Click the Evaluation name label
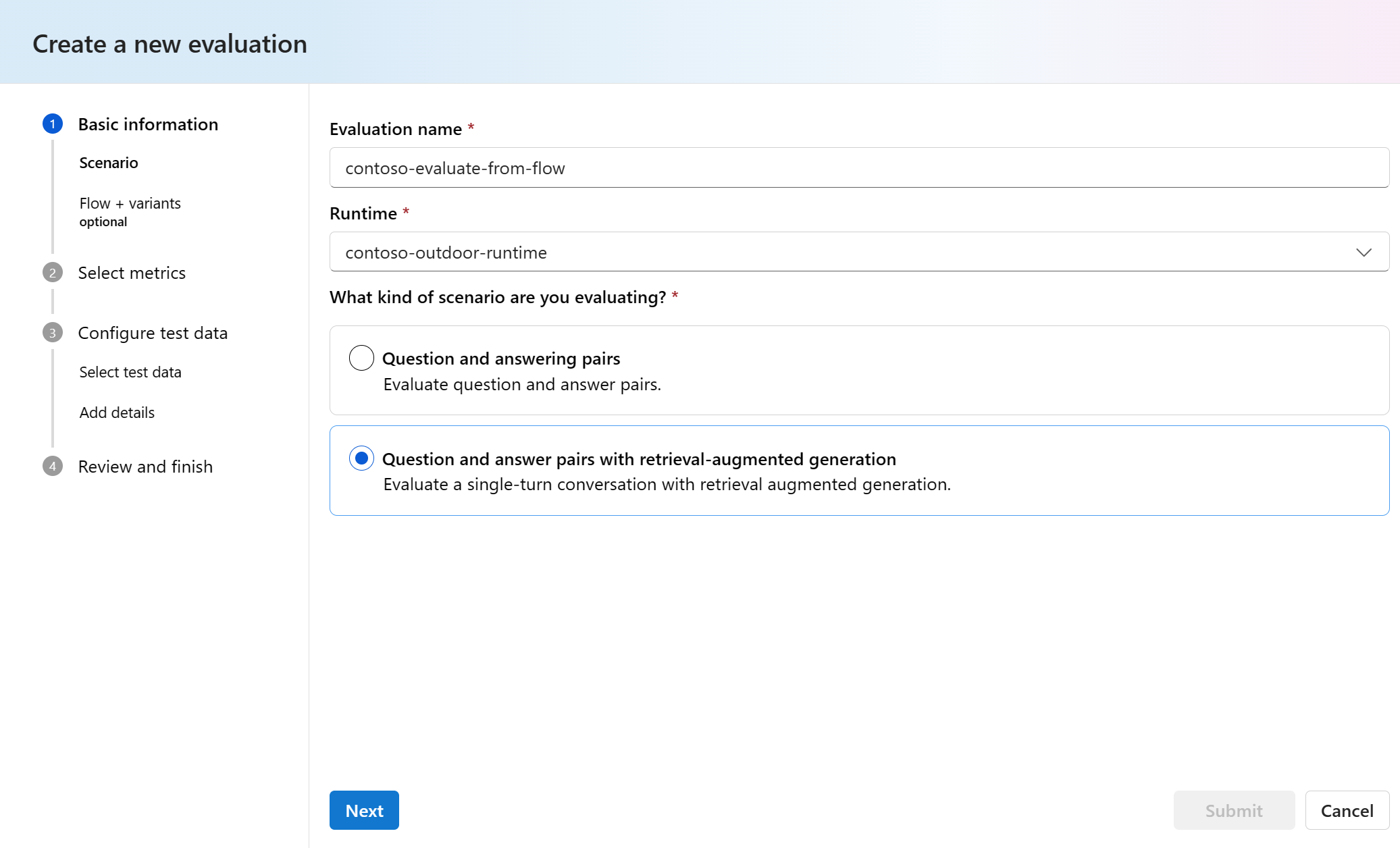The image size is (1400, 848). (396, 129)
